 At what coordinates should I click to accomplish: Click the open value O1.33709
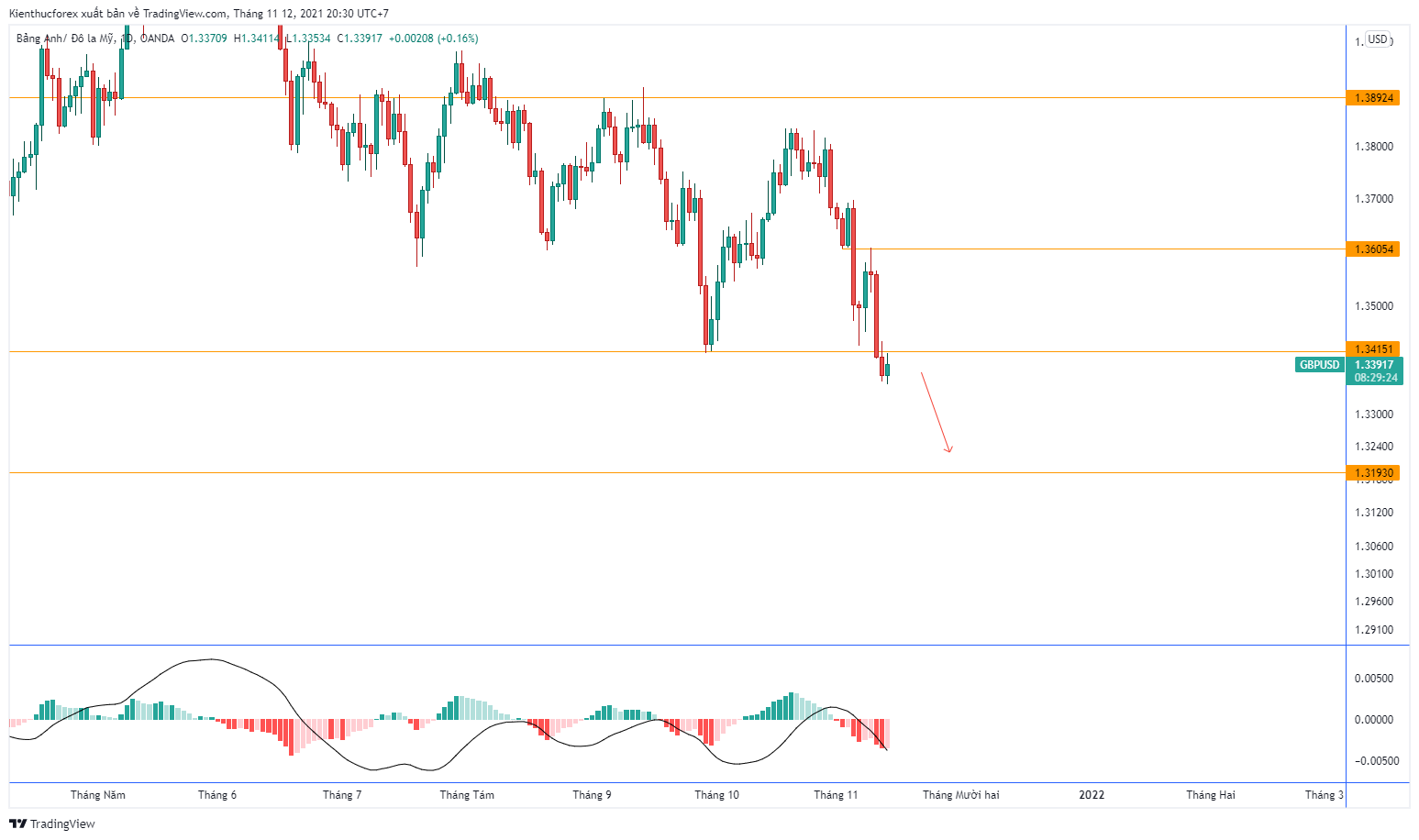[204, 39]
